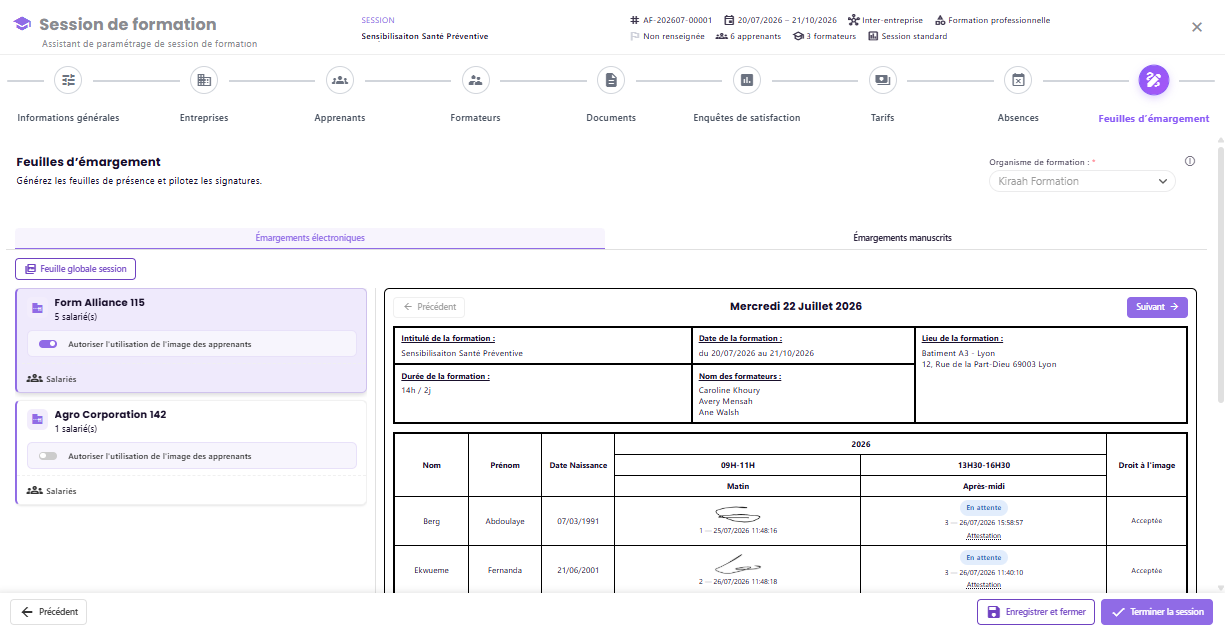Image resolution: width=1225 pixels, height=630 pixels.
Task: Click the hash icon next to AF-202607-00001
Action: pos(635,20)
